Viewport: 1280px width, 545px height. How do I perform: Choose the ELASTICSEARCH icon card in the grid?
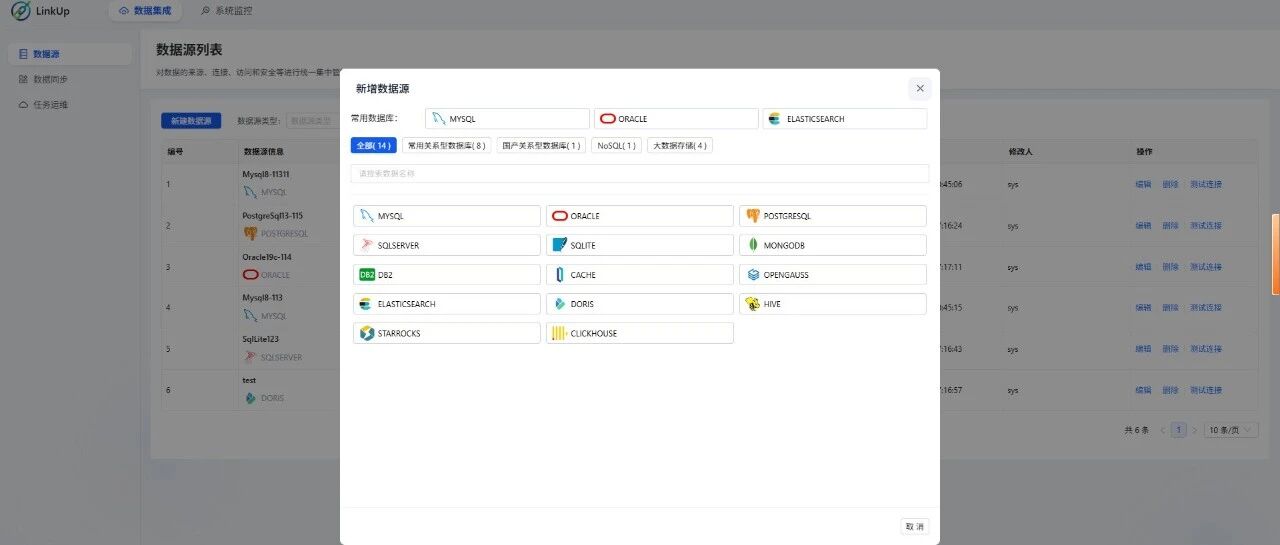coord(447,304)
